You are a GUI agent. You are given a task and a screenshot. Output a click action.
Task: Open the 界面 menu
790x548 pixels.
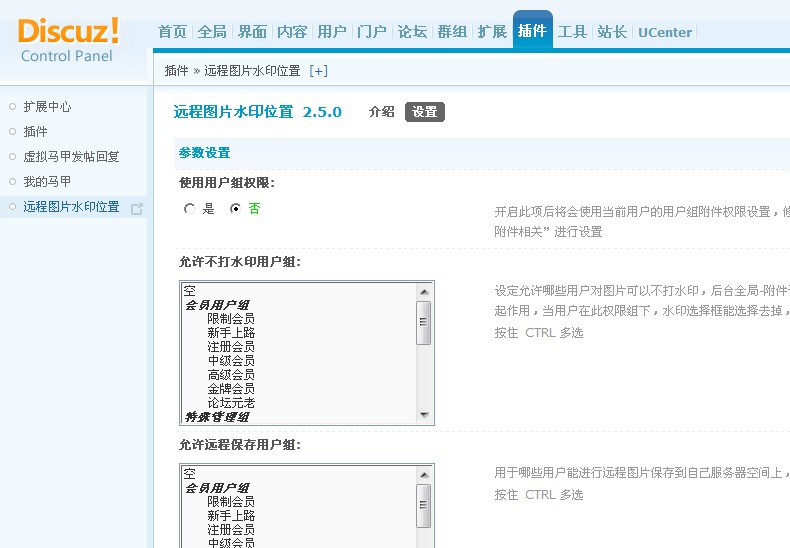(x=252, y=32)
